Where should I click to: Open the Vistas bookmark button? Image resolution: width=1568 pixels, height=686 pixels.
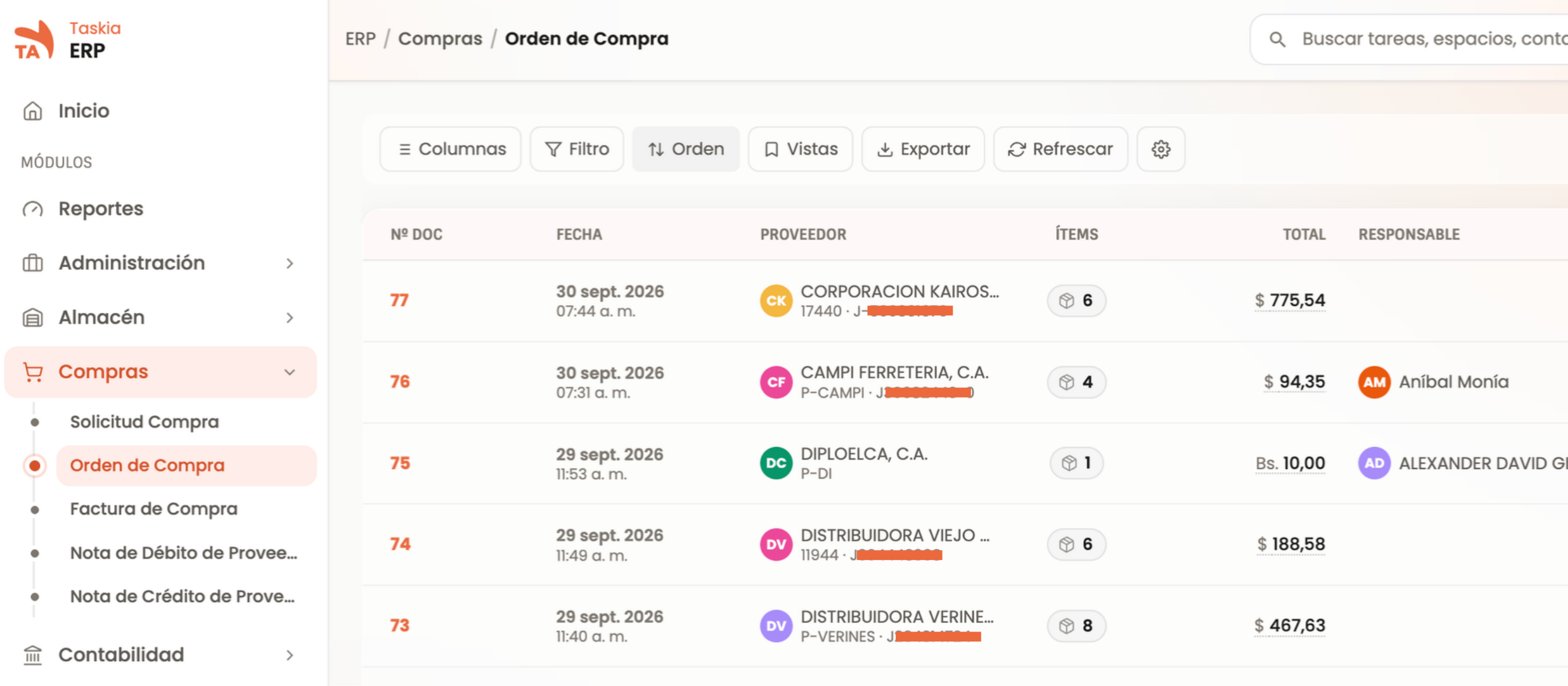pyautogui.click(x=801, y=149)
